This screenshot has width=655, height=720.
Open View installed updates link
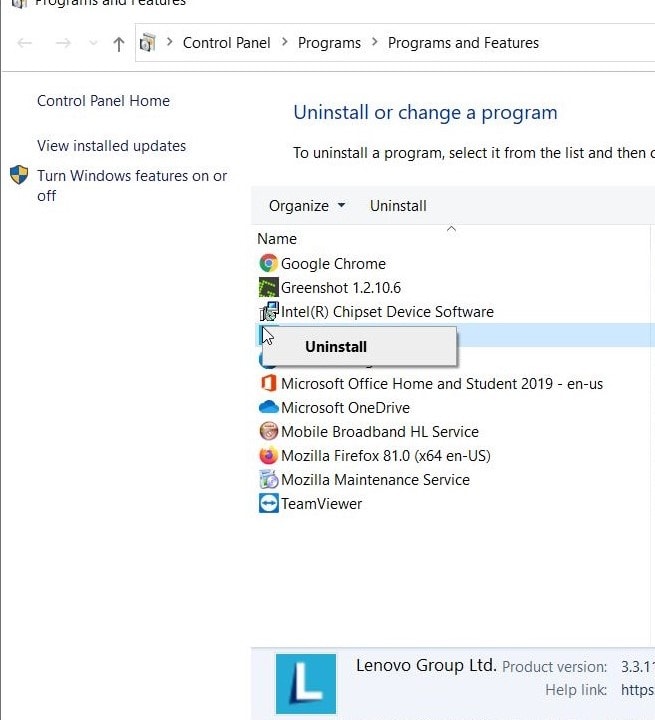coord(112,146)
